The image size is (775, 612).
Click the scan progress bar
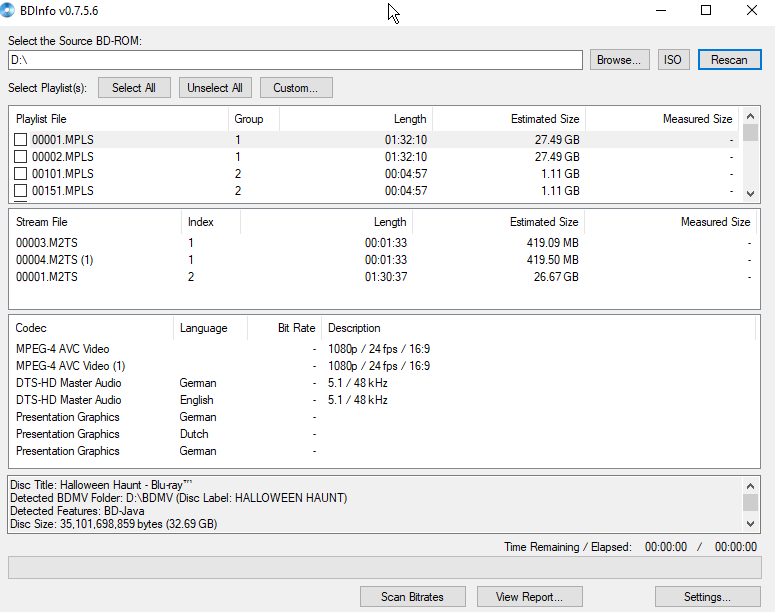click(385, 567)
